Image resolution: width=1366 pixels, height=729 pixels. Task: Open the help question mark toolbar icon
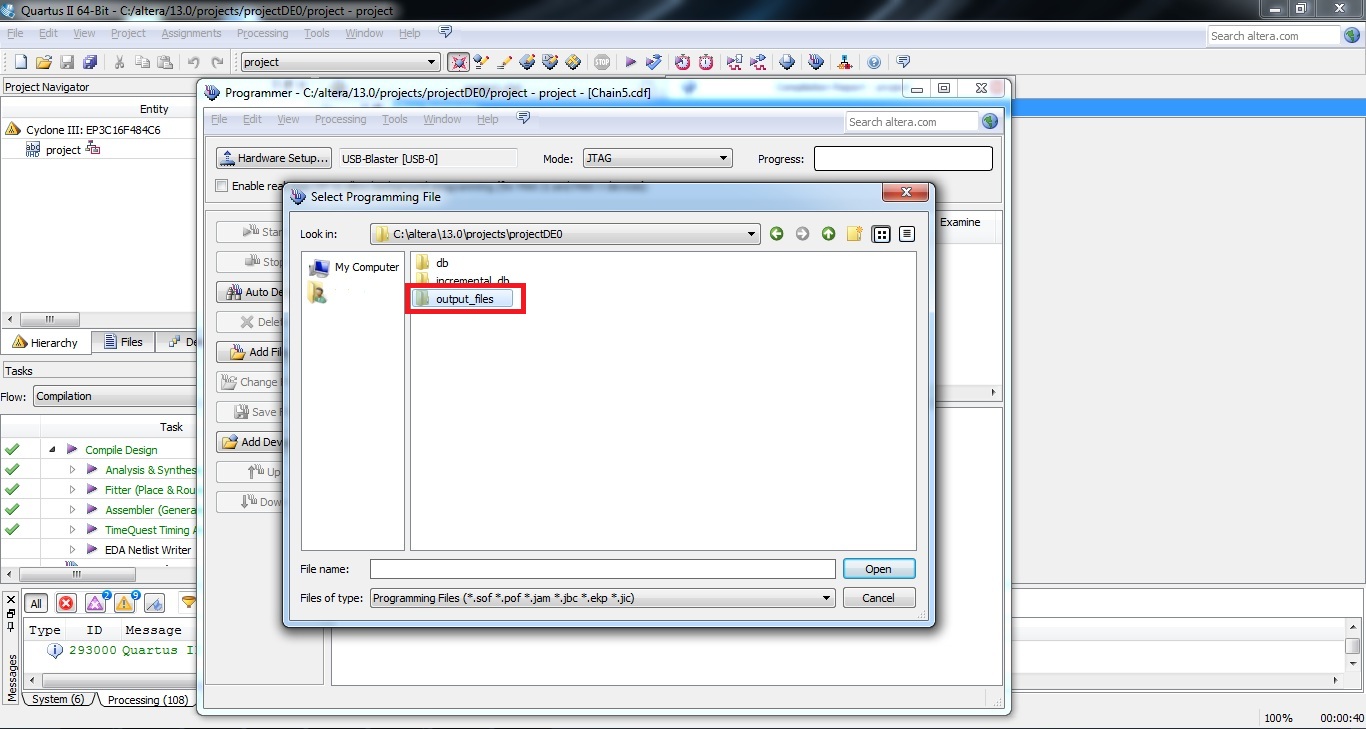tap(874, 62)
